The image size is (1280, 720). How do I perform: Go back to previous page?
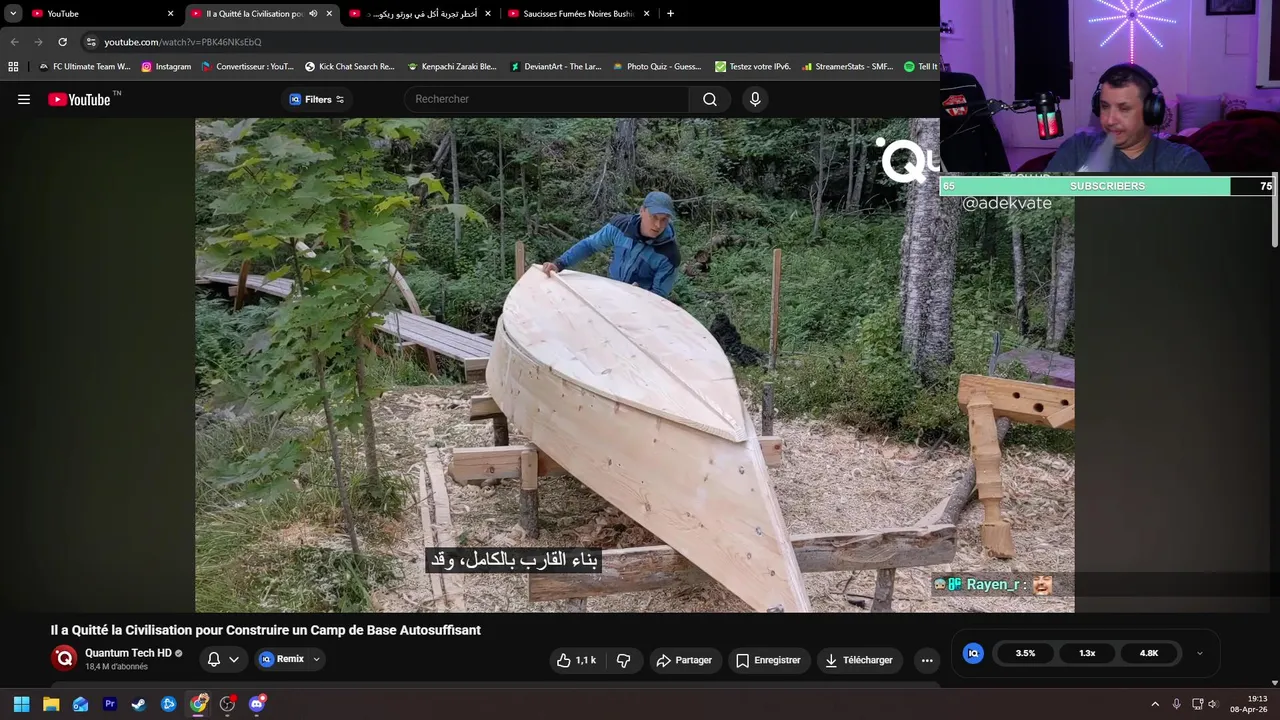14,42
